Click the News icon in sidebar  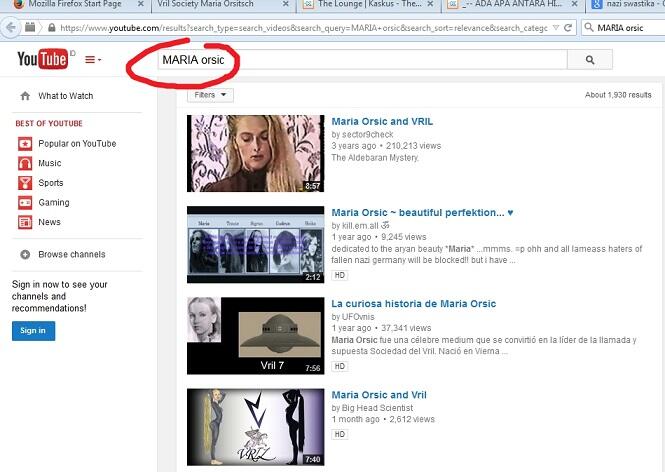25,222
